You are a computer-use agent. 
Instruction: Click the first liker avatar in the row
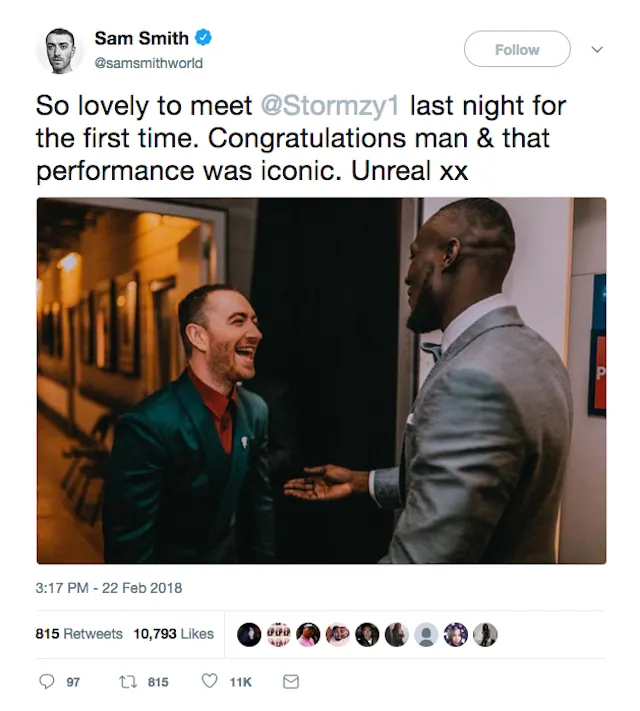click(x=249, y=634)
